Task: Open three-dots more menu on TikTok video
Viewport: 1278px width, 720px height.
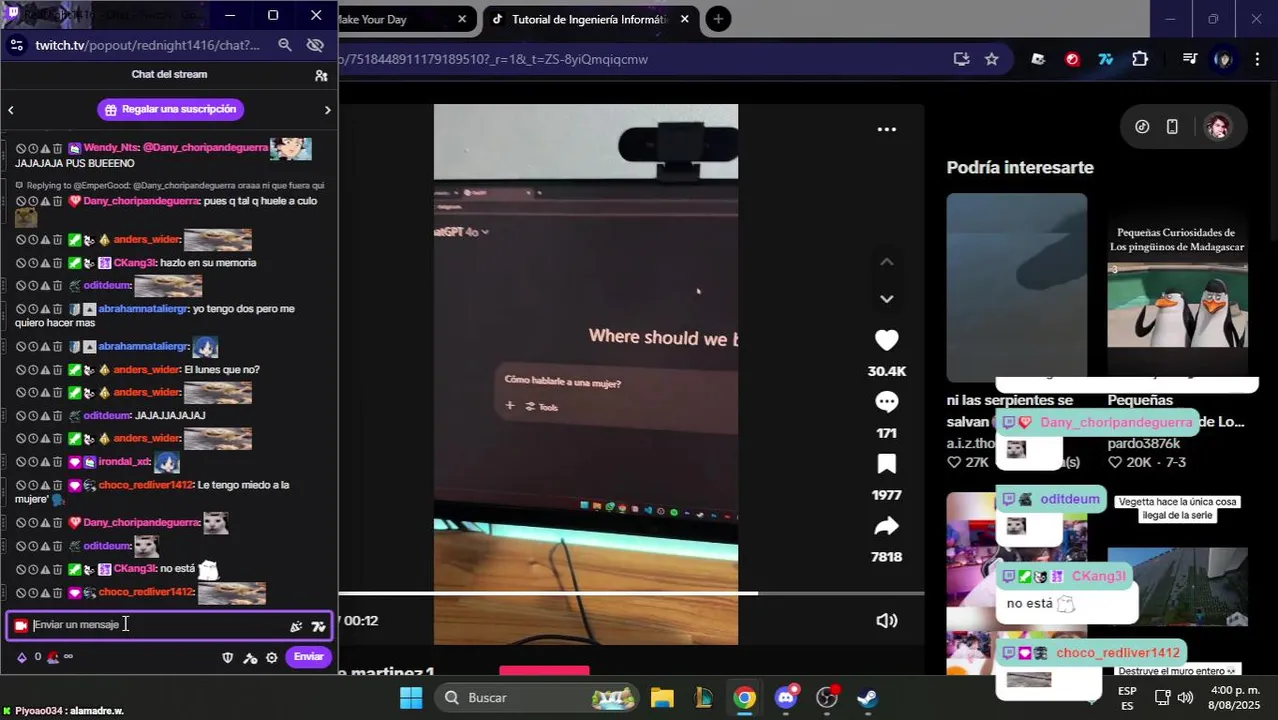Action: tap(886, 129)
